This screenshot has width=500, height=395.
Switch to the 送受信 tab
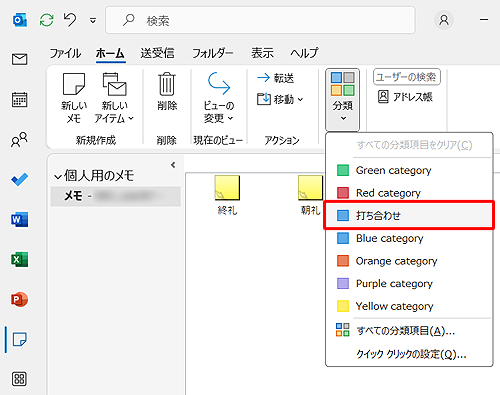[x=157, y=53]
